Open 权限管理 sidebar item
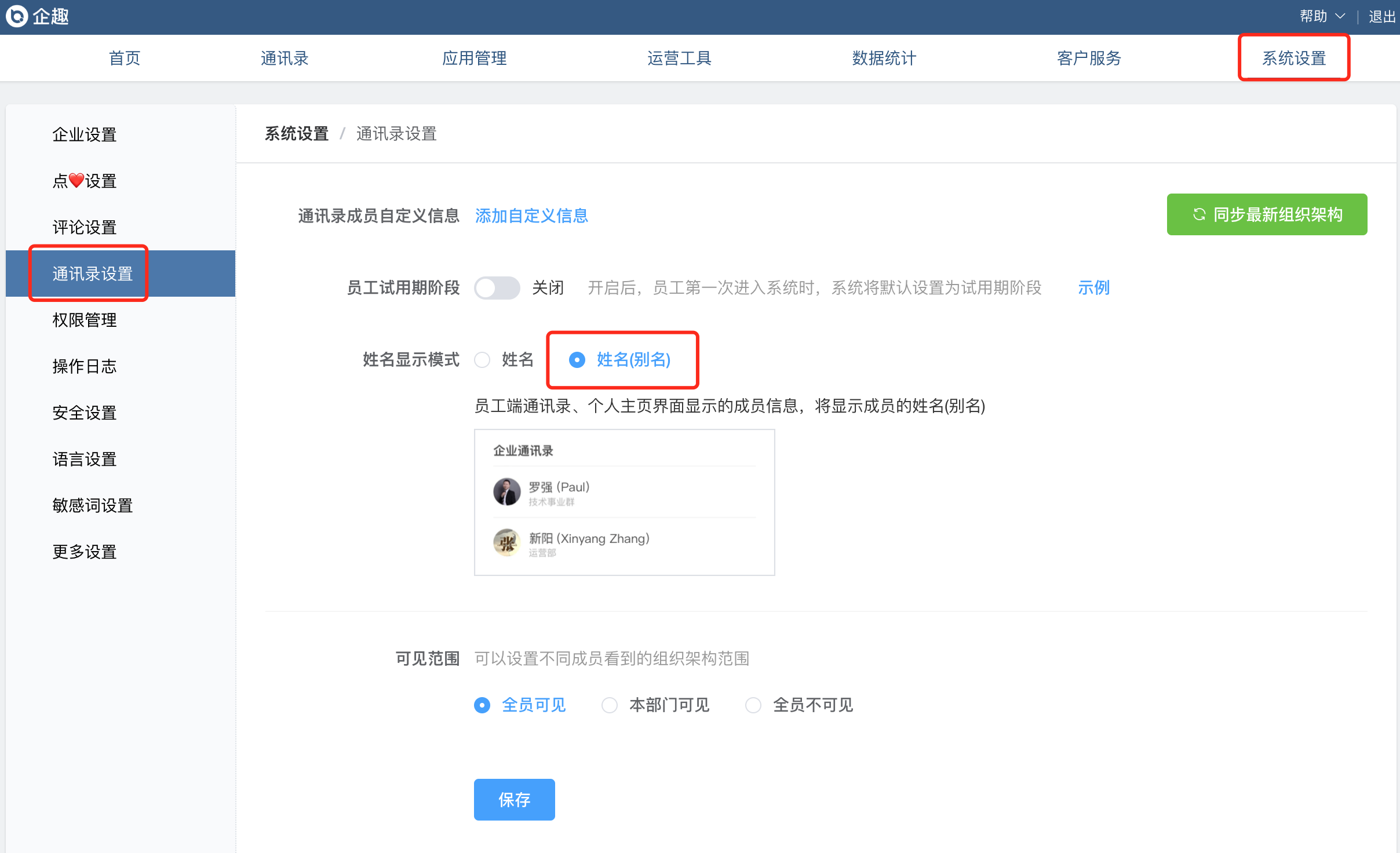The width and height of the screenshot is (1400, 853). [85, 320]
